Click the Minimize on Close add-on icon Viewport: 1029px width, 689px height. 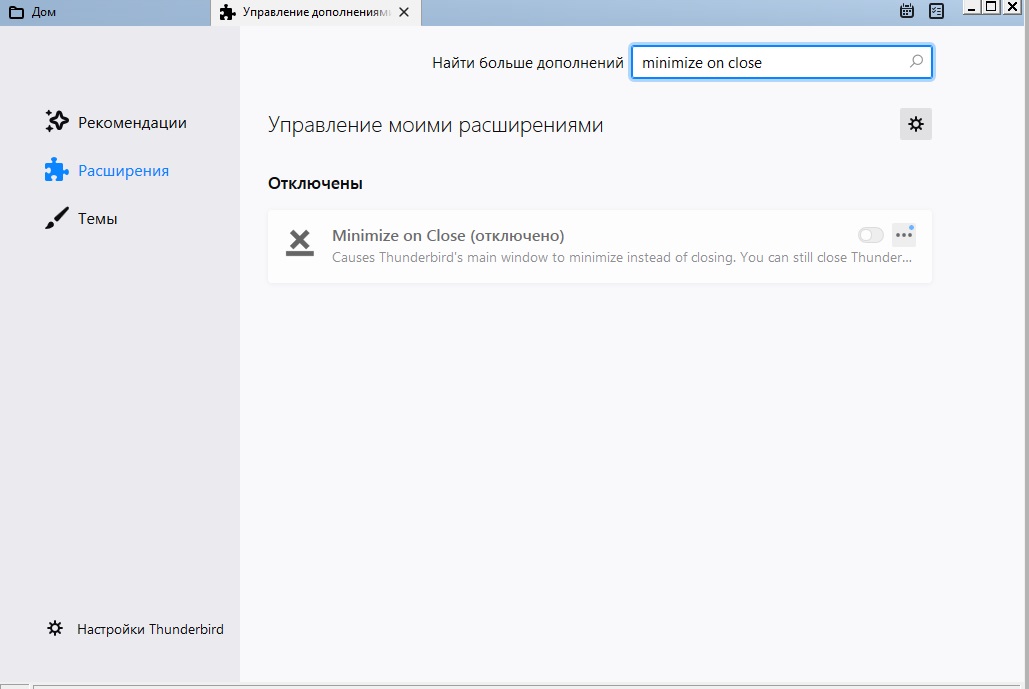coord(300,243)
